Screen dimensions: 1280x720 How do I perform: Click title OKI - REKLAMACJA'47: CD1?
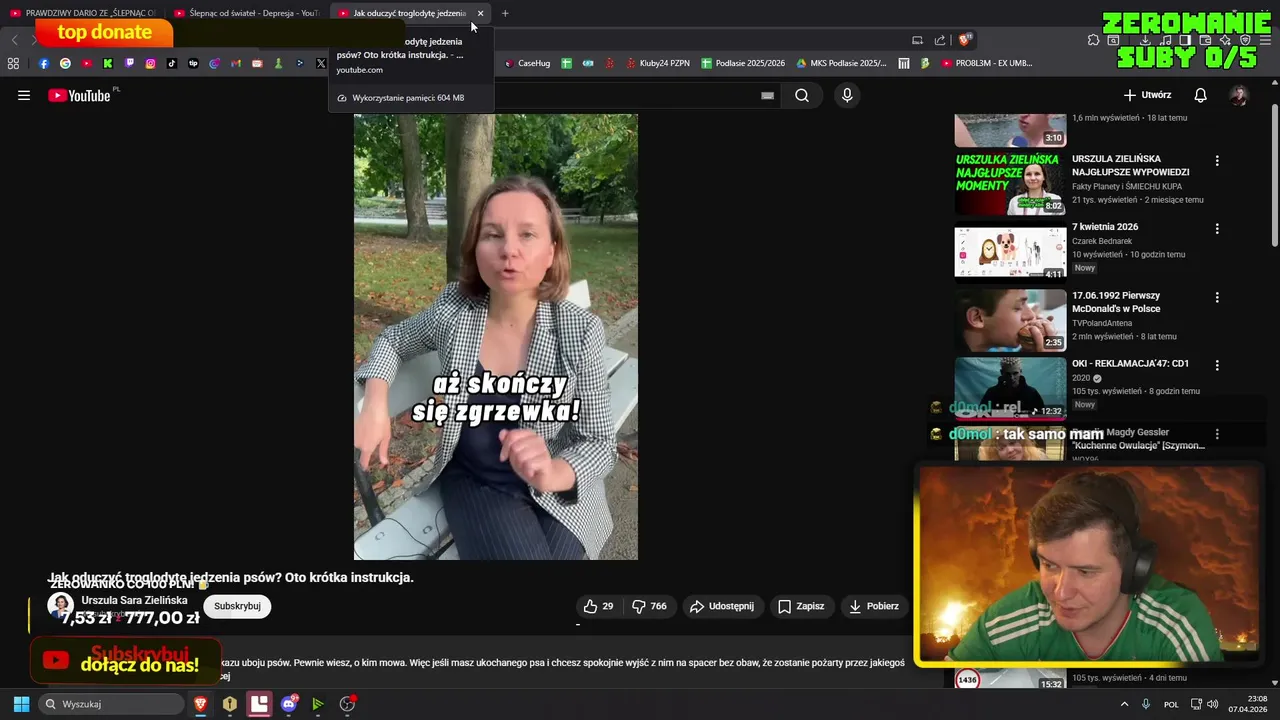pyautogui.click(x=1130, y=364)
